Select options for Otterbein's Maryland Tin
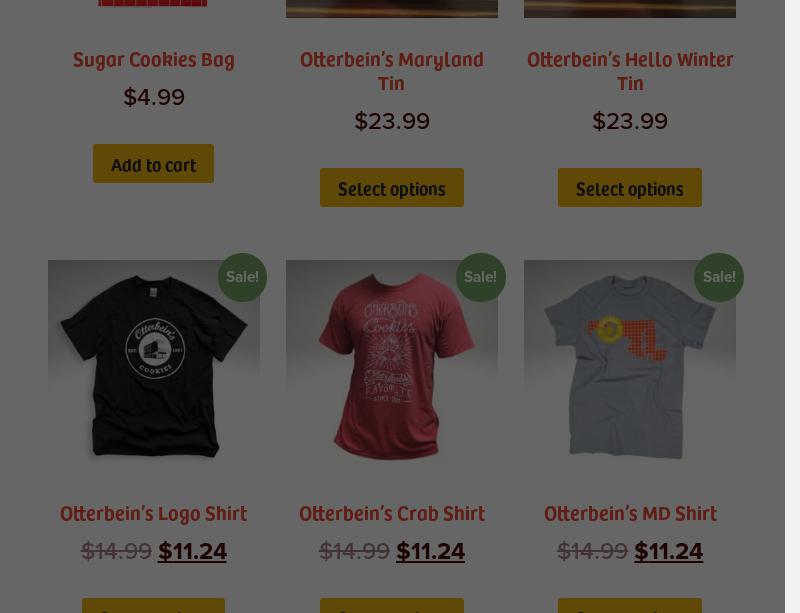Image resolution: width=800 pixels, height=613 pixels. [x=392, y=188]
